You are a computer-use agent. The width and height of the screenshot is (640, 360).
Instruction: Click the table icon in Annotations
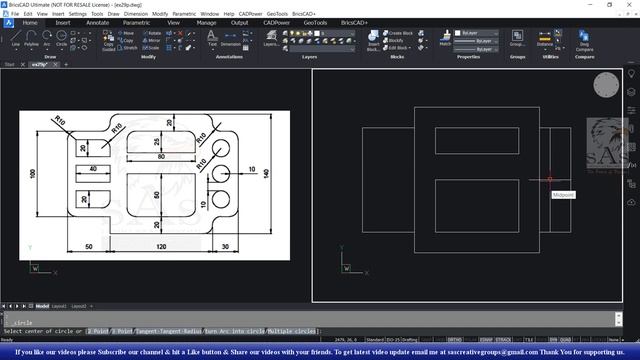pyautogui.click(x=246, y=48)
